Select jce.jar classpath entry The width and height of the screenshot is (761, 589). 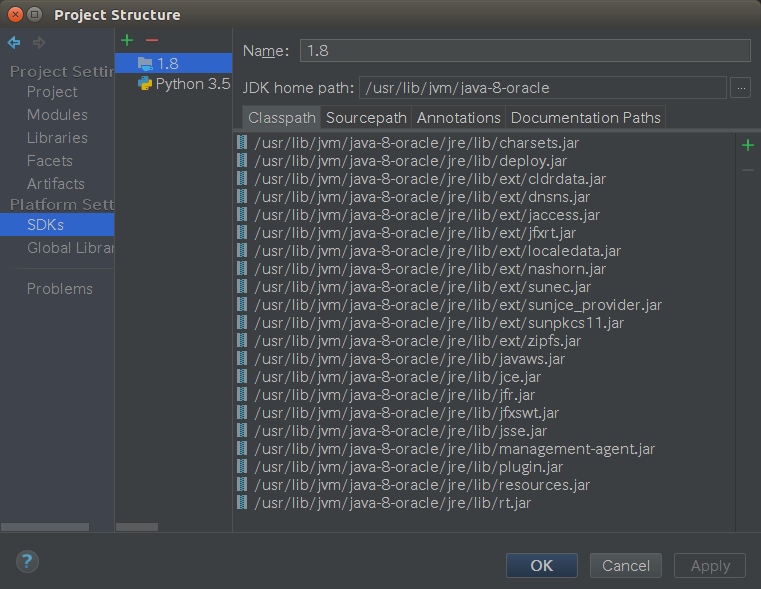(x=397, y=376)
